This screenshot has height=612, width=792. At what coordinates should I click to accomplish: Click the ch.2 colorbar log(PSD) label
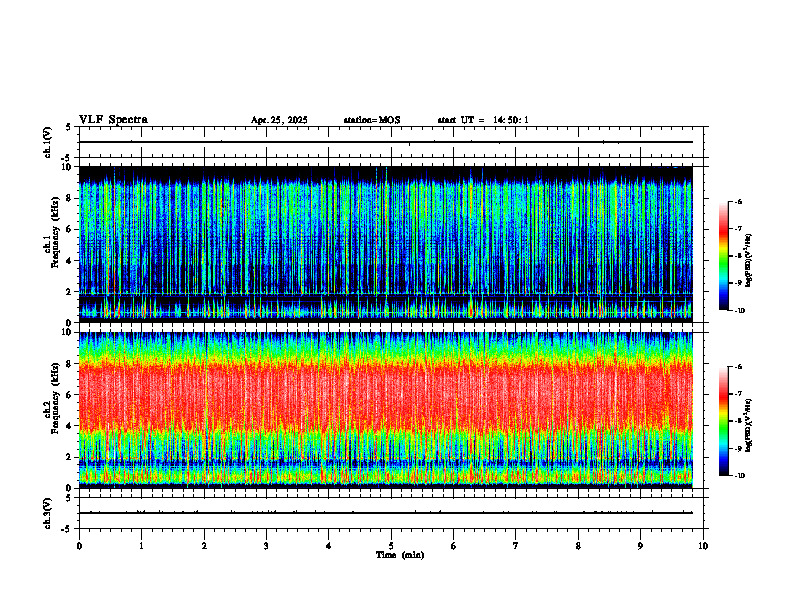749,425
